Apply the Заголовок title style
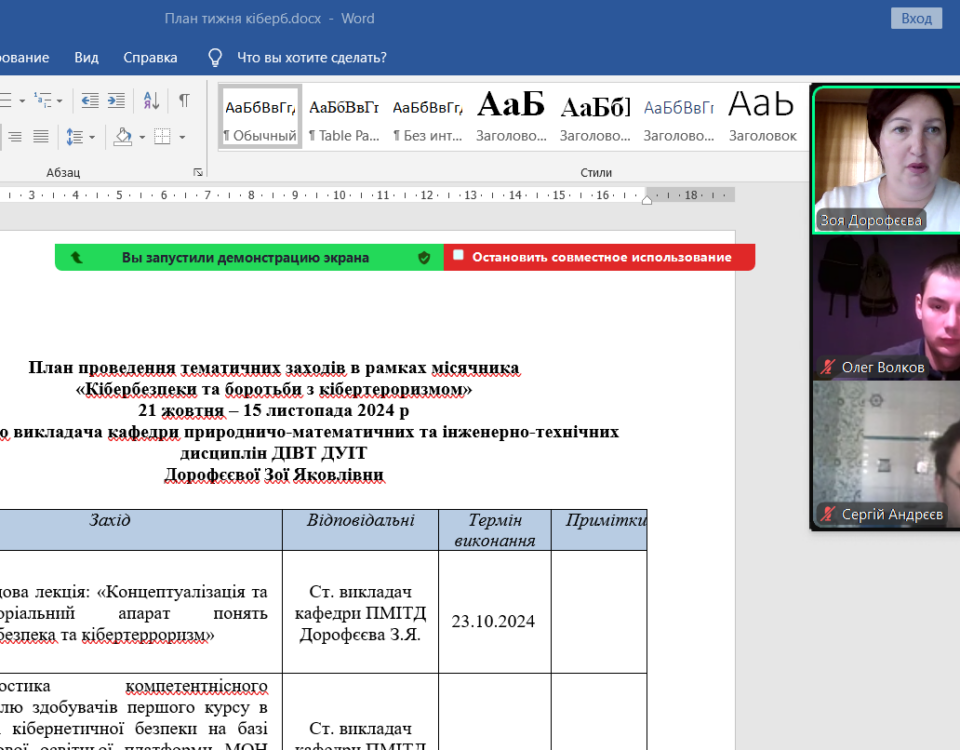This screenshot has width=960, height=750. (762, 118)
